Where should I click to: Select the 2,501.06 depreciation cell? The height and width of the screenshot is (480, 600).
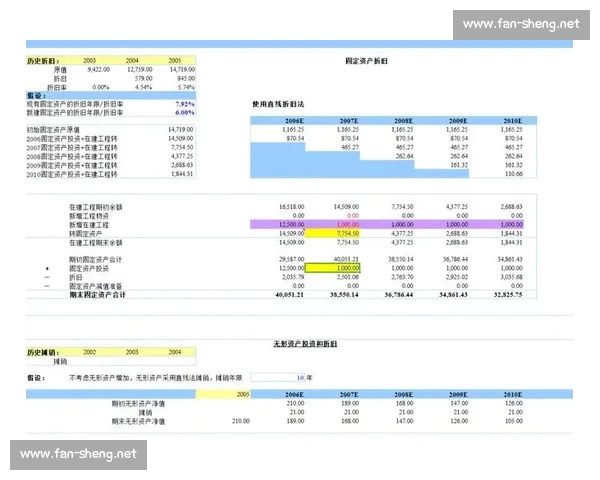347,277
